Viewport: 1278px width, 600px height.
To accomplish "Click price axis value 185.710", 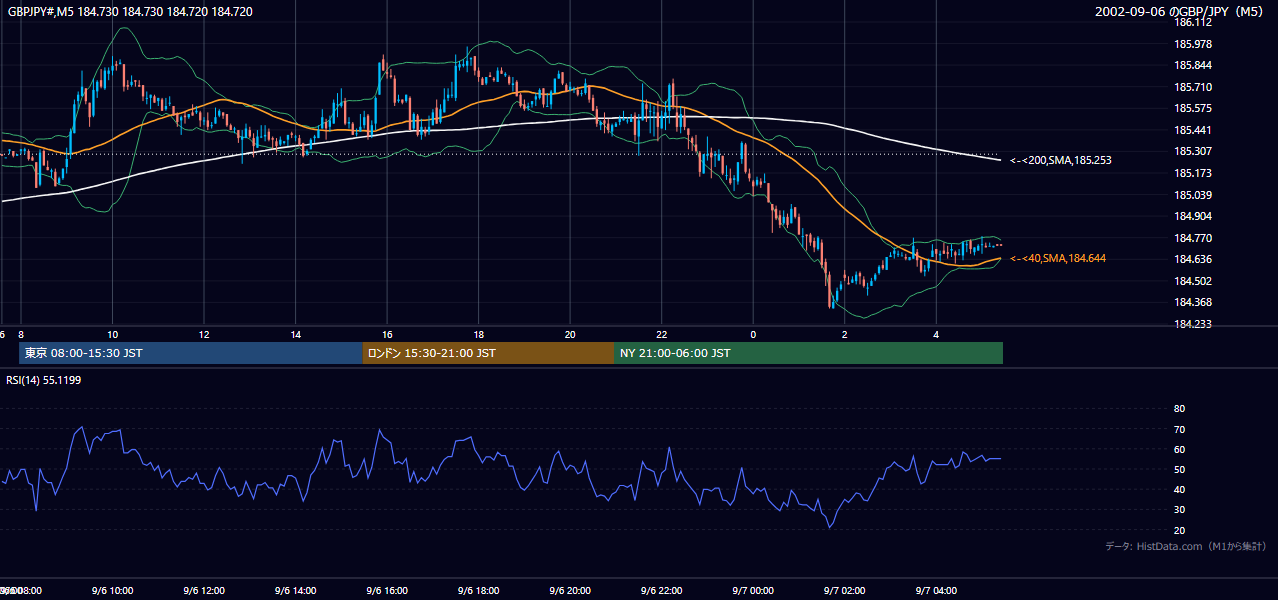I will click(1193, 87).
